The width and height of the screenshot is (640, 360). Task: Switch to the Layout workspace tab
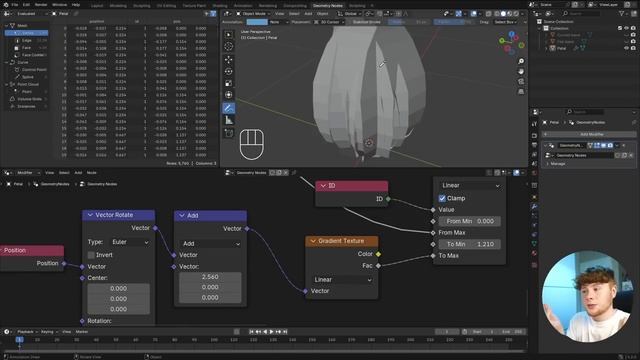coord(97,6)
